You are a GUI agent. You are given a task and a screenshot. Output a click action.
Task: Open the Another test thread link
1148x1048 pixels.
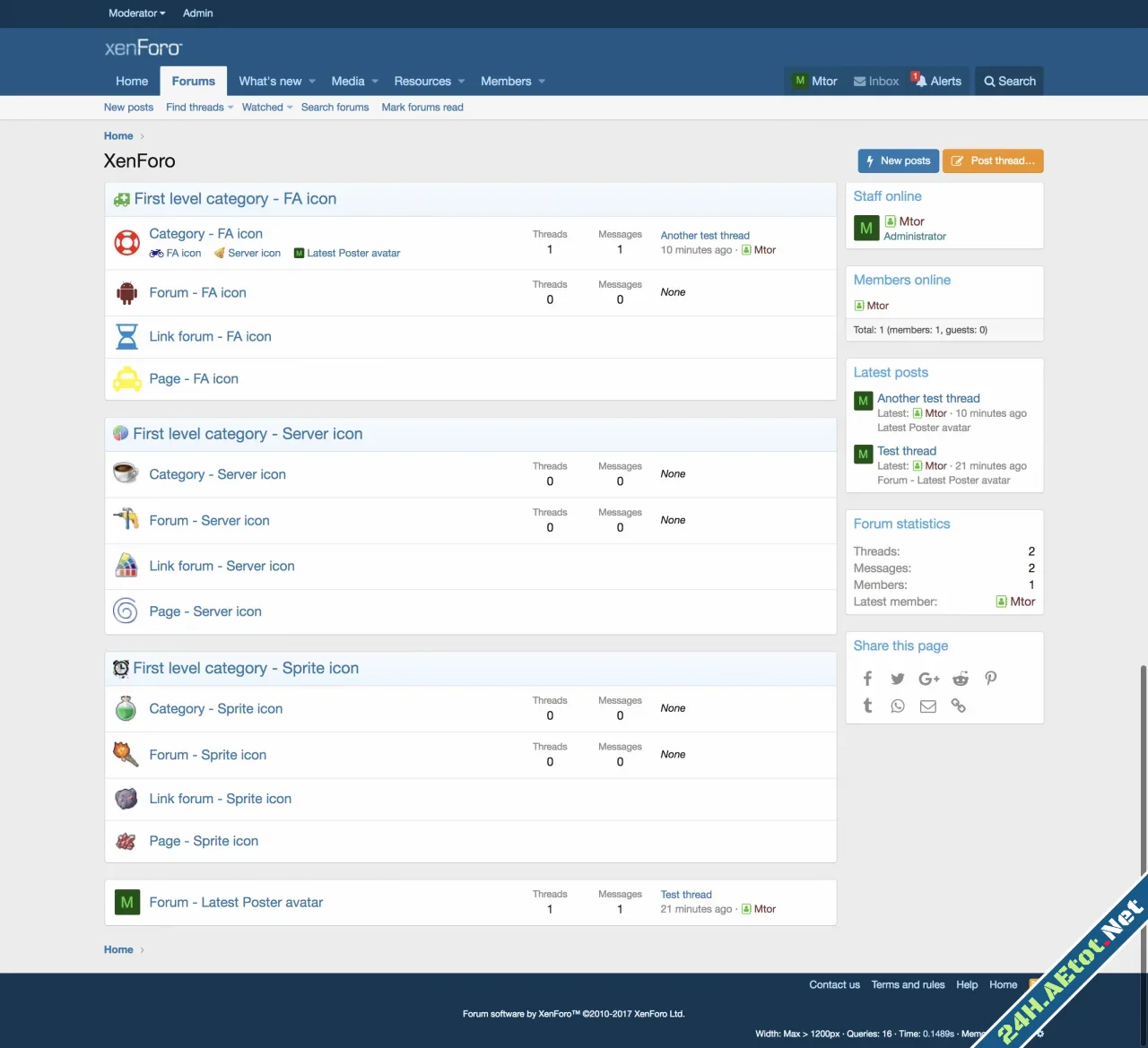coord(705,236)
